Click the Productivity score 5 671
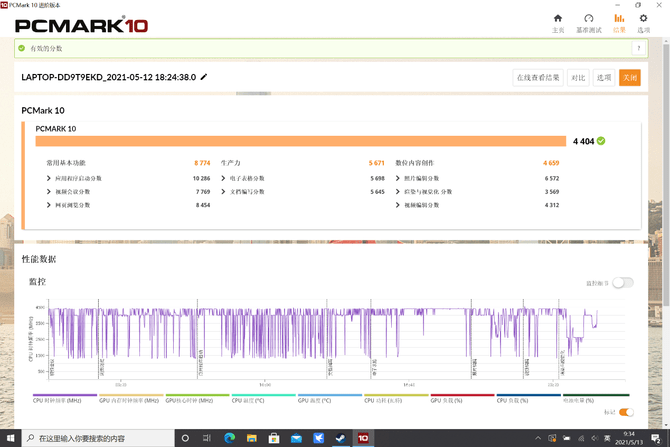This screenshot has width=670, height=447. click(x=376, y=163)
